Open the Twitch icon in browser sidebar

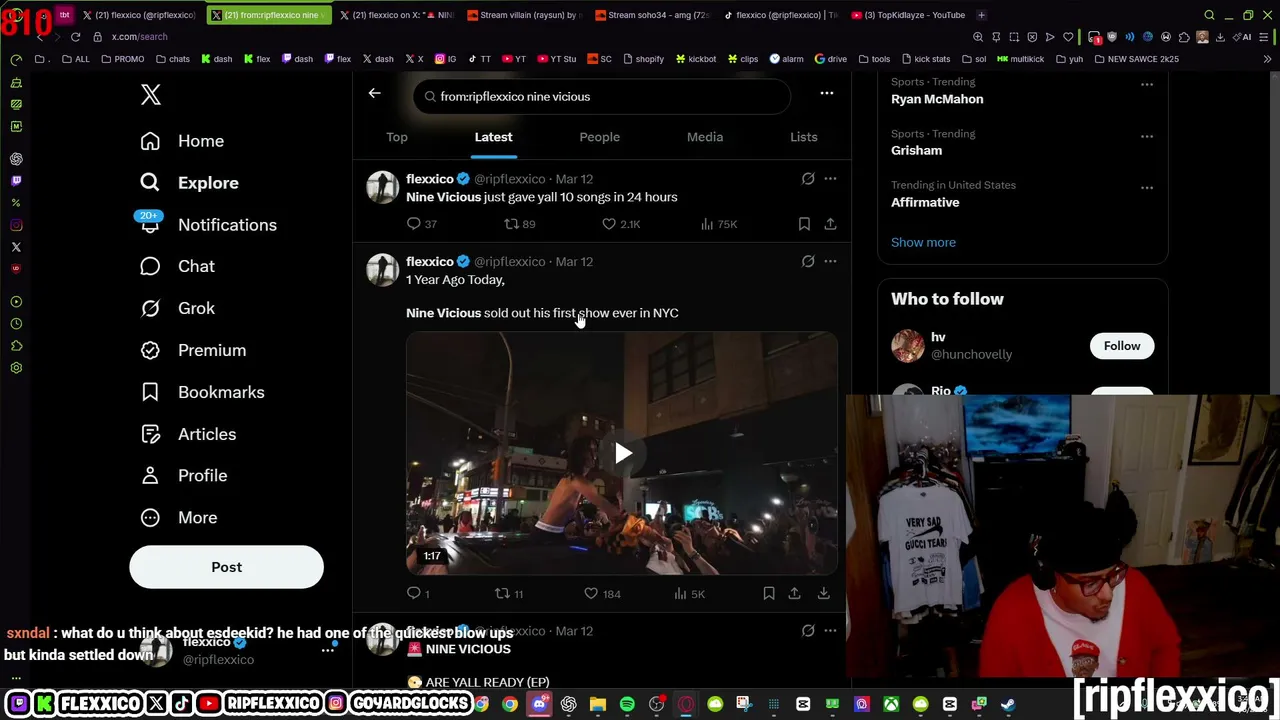click(16, 181)
